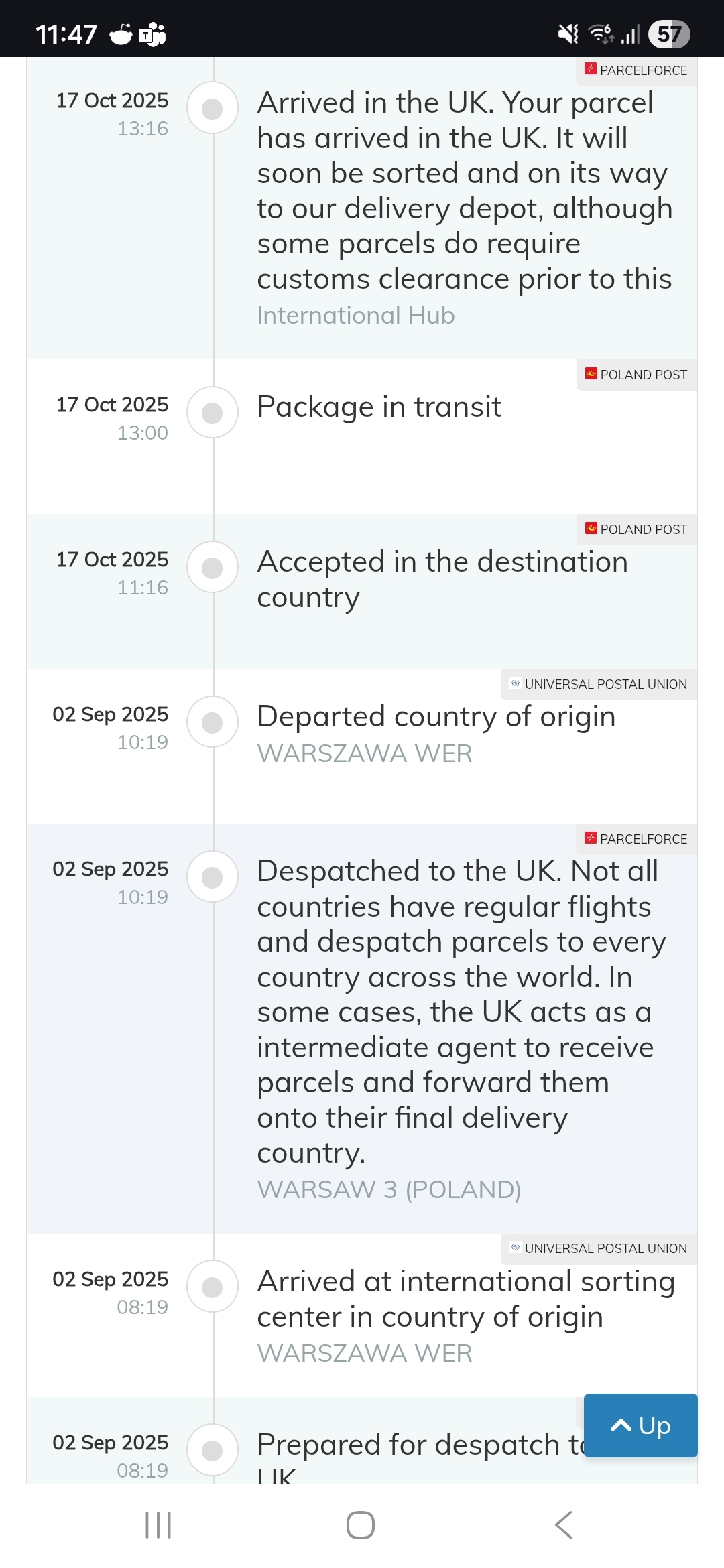724x1568 pixels.
Task: Tap the Android home navigation icon
Action: pos(361,1525)
